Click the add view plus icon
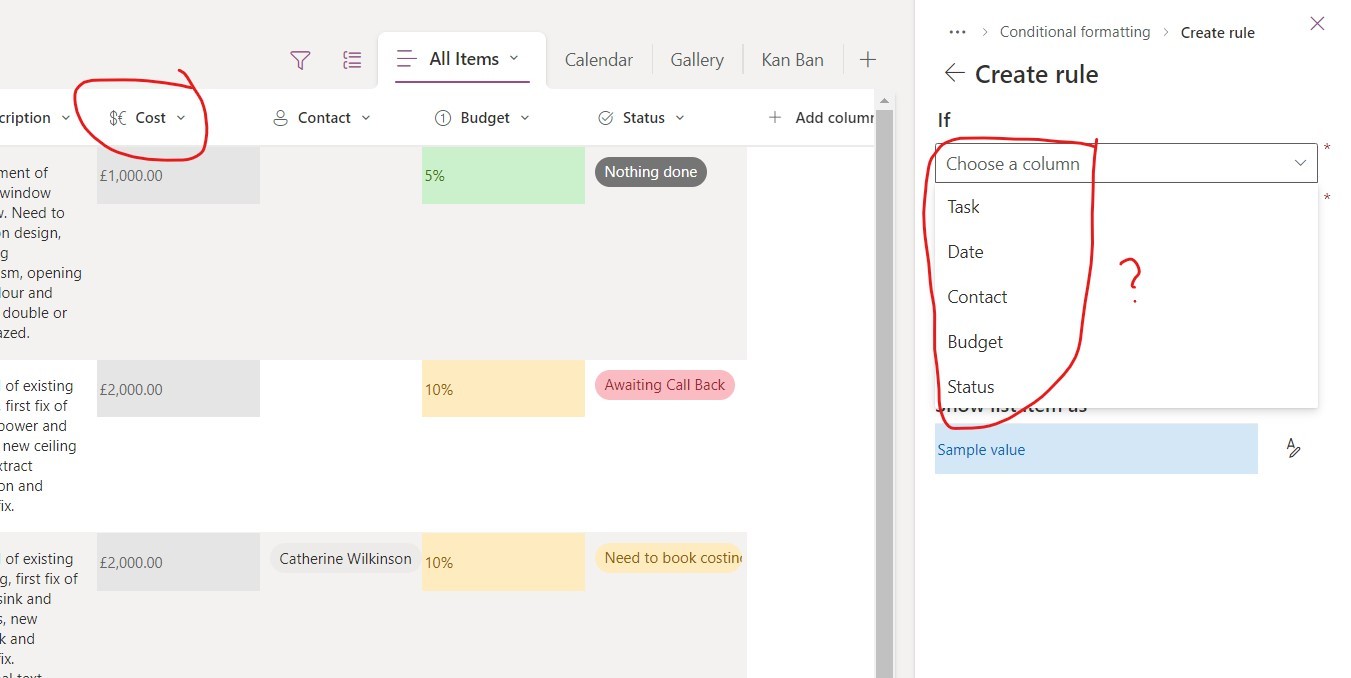 tap(867, 60)
